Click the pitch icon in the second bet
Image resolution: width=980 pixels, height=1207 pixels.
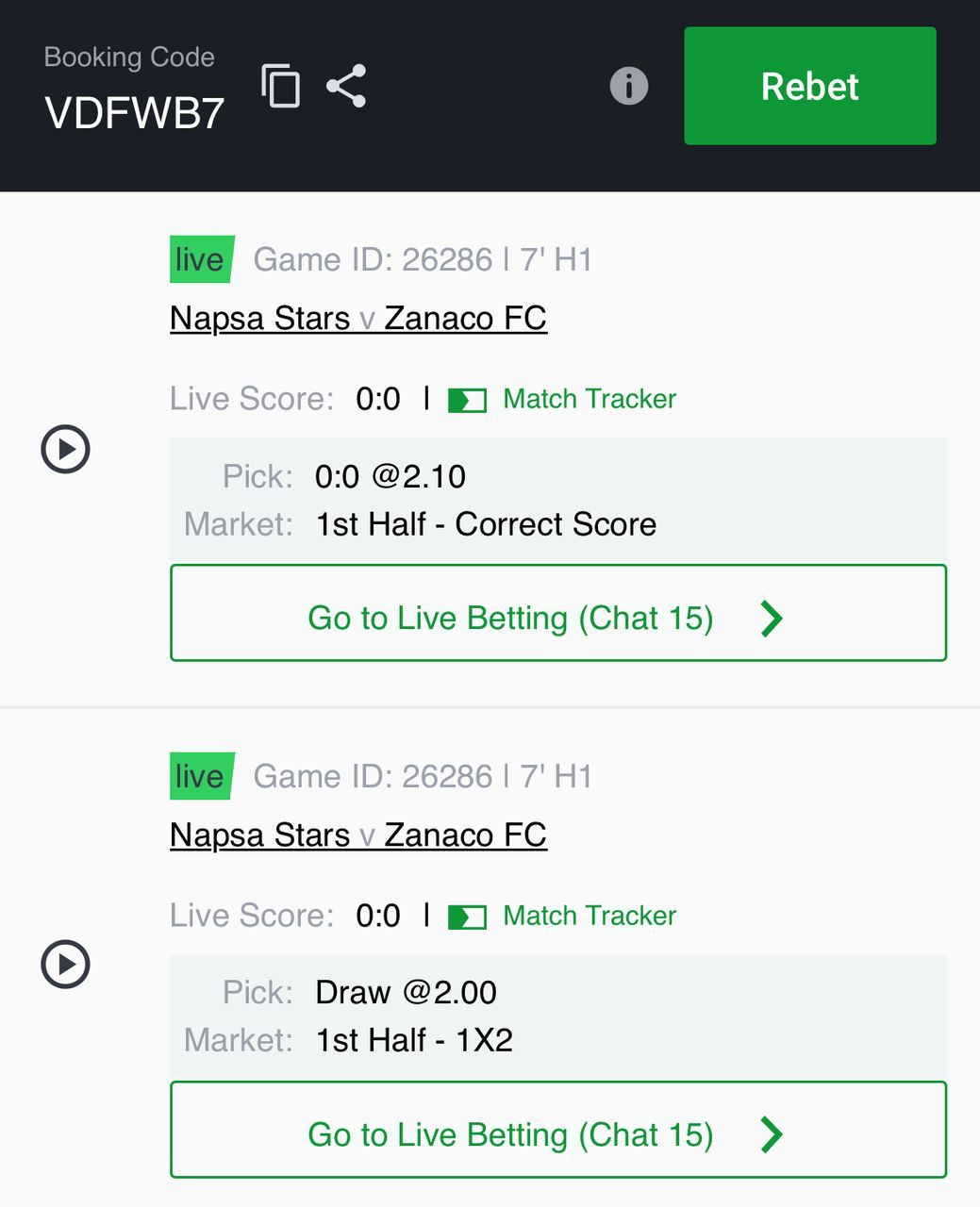[467, 918]
